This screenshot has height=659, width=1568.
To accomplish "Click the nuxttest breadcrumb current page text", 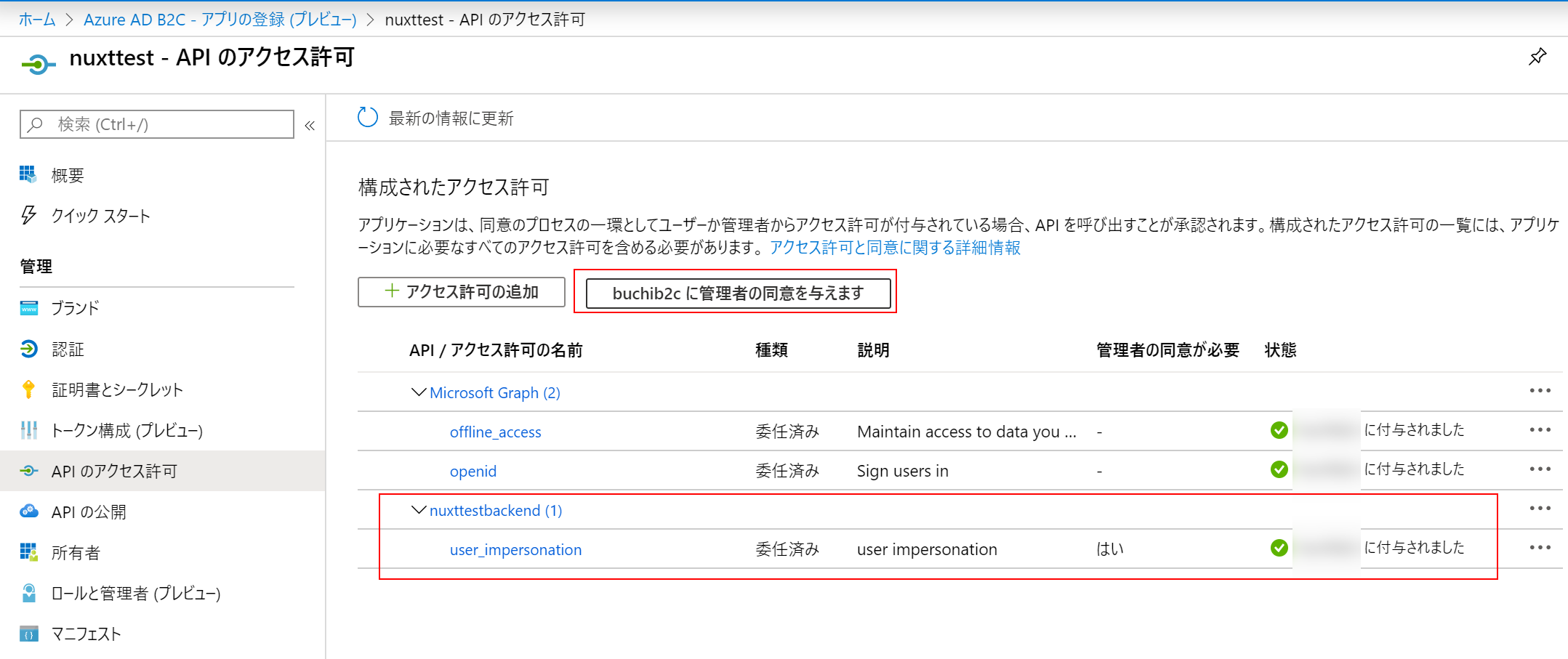I will click(x=485, y=20).
